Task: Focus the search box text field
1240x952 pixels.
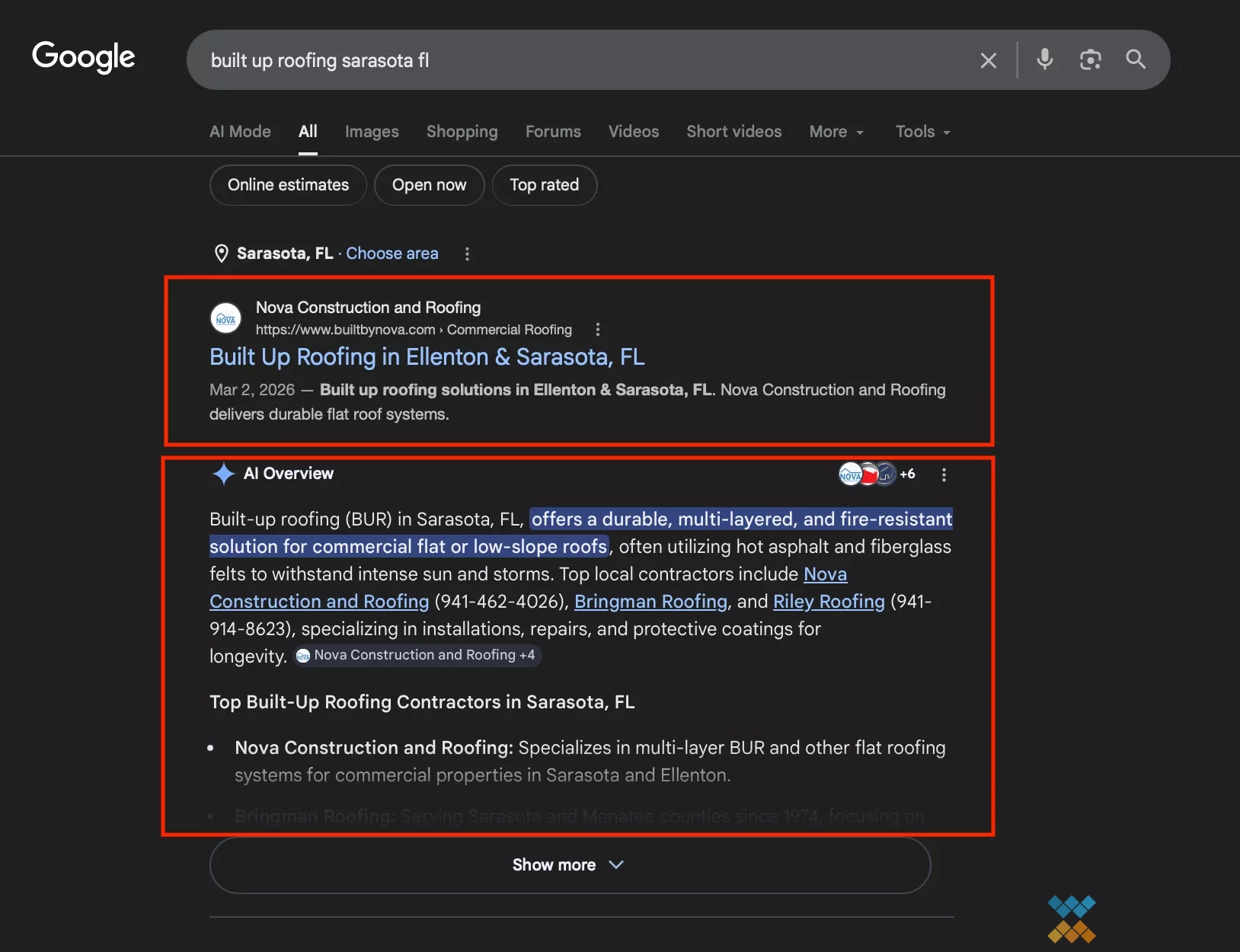Action: tap(579, 60)
